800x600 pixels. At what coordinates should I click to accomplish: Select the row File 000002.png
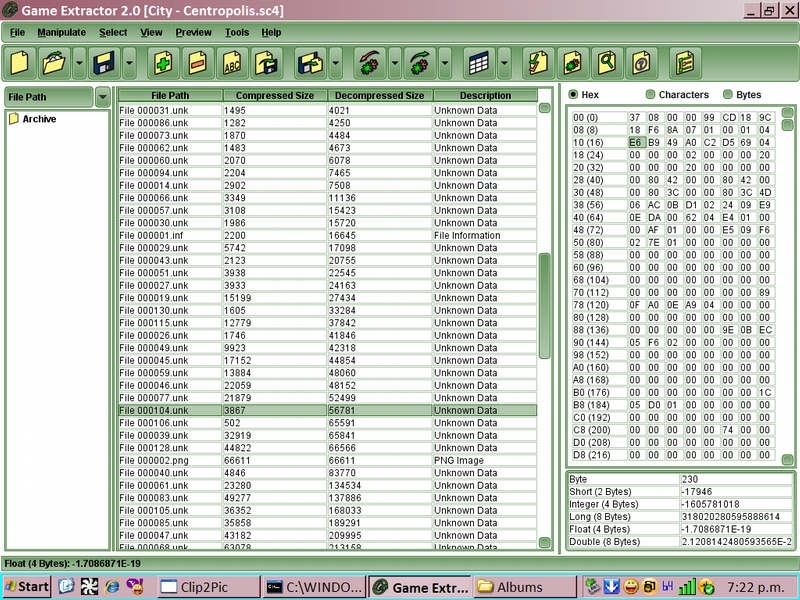point(328,461)
